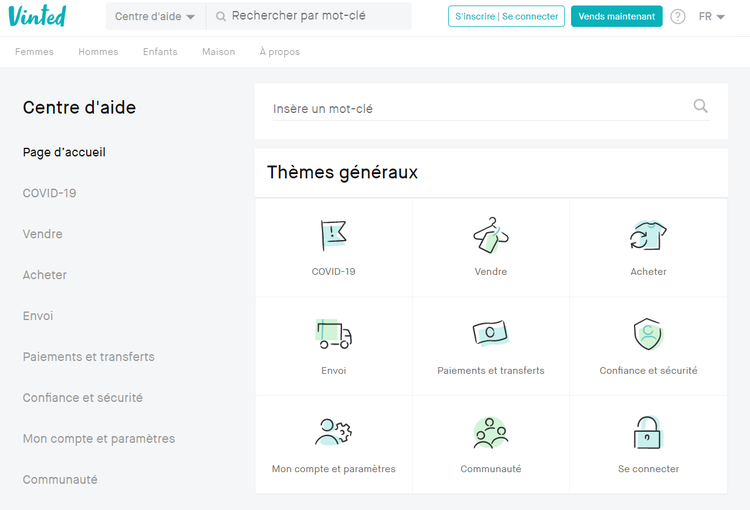Open the Centre d'aide dropdown

coord(155,16)
